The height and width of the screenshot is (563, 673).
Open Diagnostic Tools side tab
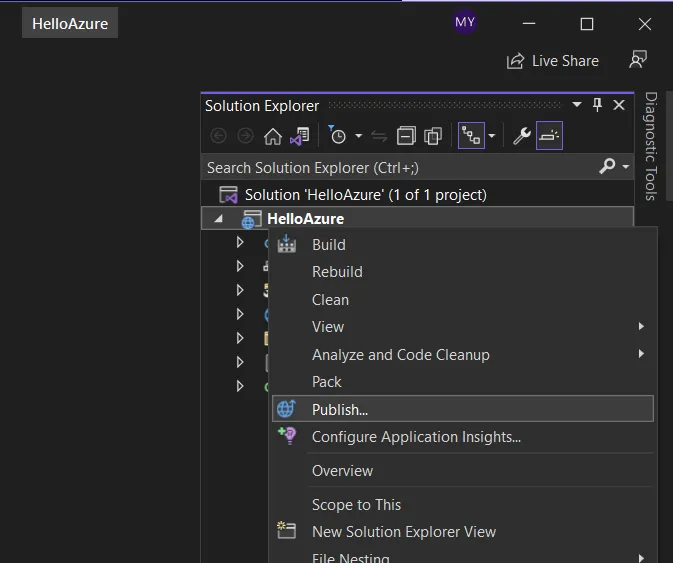(x=651, y=146)
